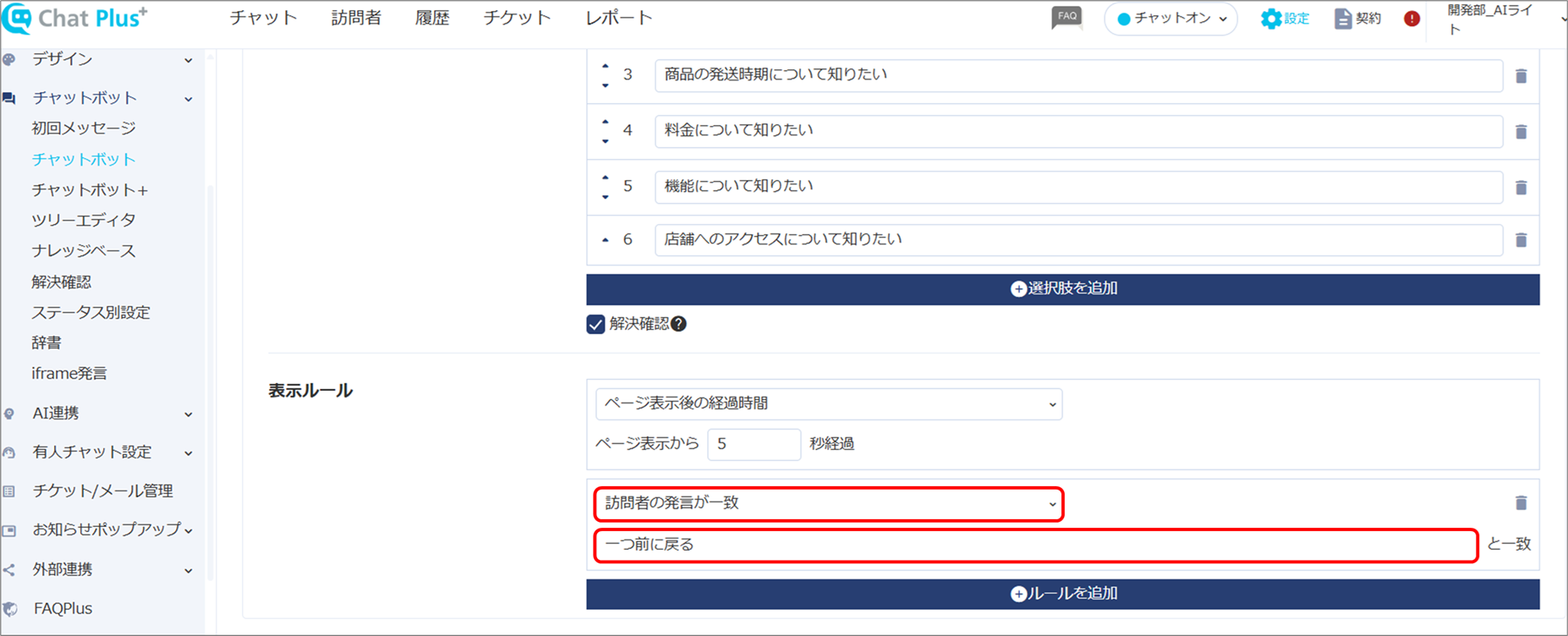Select チャットボット+ in the sidebar
The width and height of the screenshot is (1568, 636).
pyautogui.click(x=90, y=190)
